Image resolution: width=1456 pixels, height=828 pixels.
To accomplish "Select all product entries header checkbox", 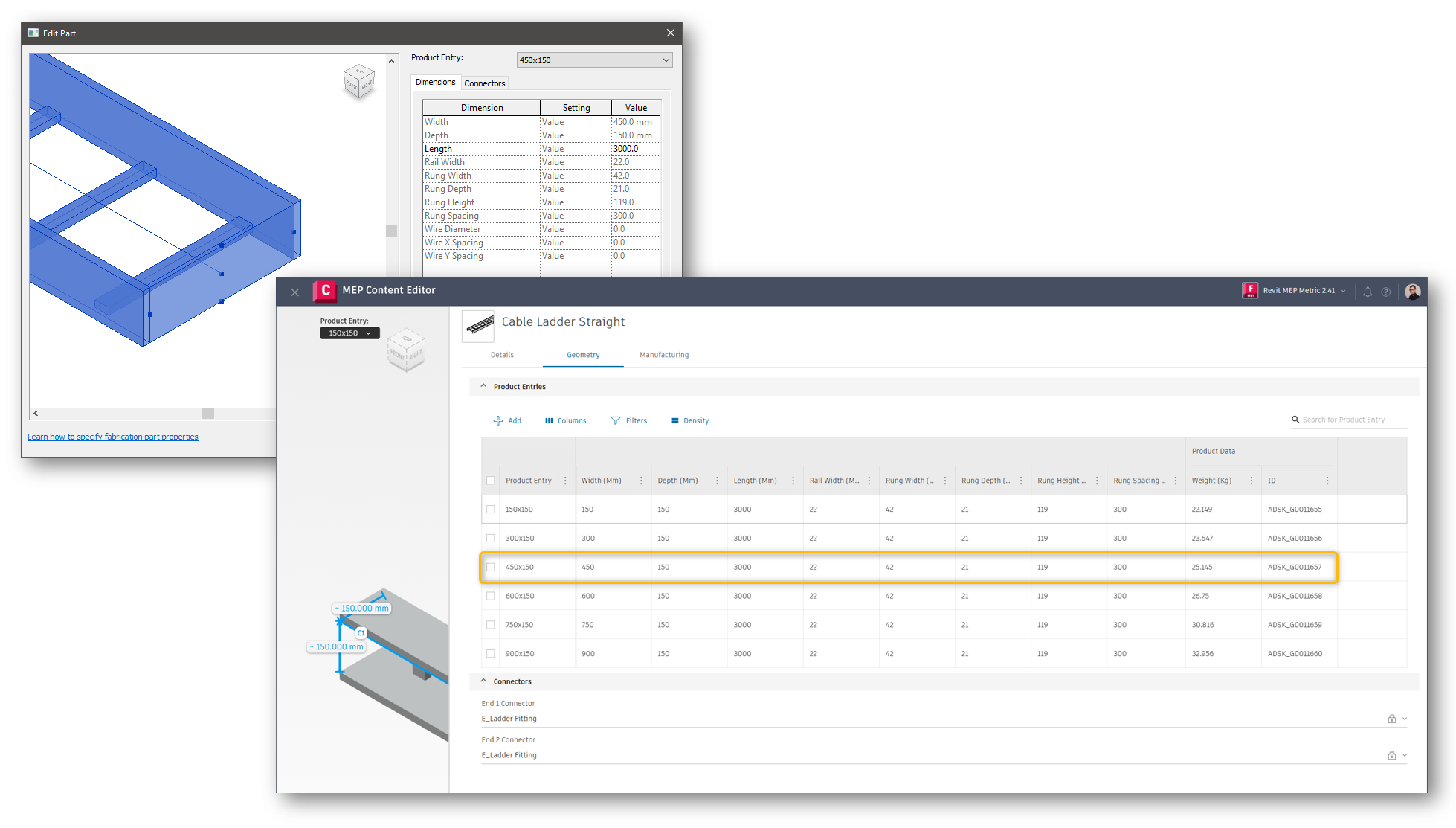I will (491, 481).
